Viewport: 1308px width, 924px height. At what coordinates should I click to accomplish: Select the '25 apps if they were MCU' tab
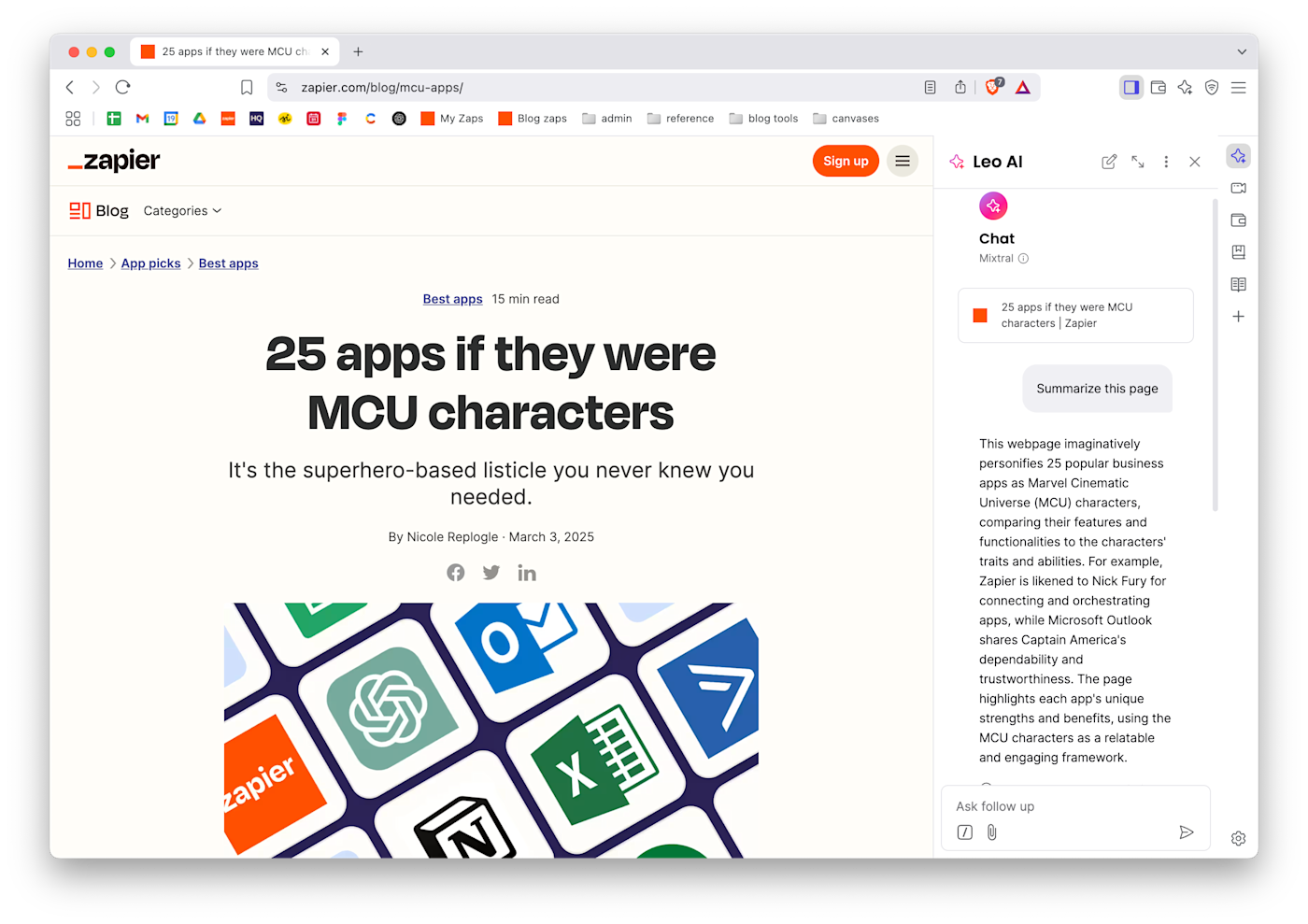coord(235,51)
